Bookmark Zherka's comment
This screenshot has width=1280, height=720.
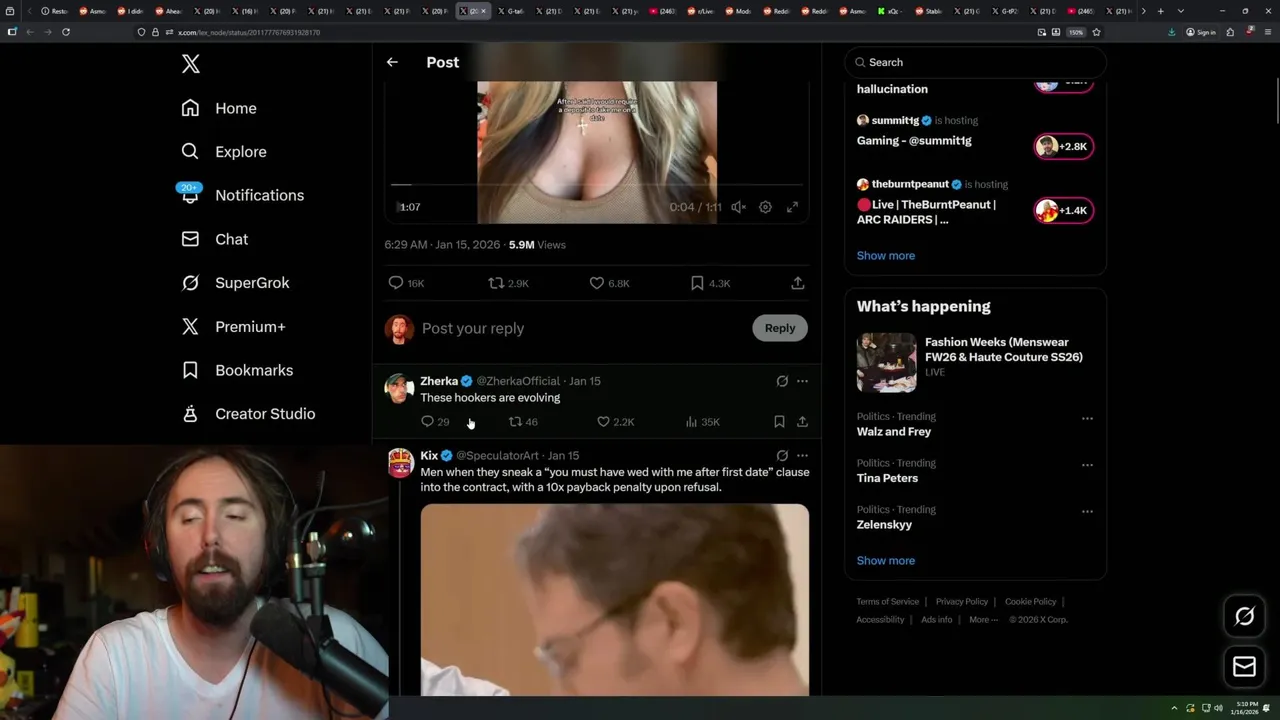tap(779, 422)
